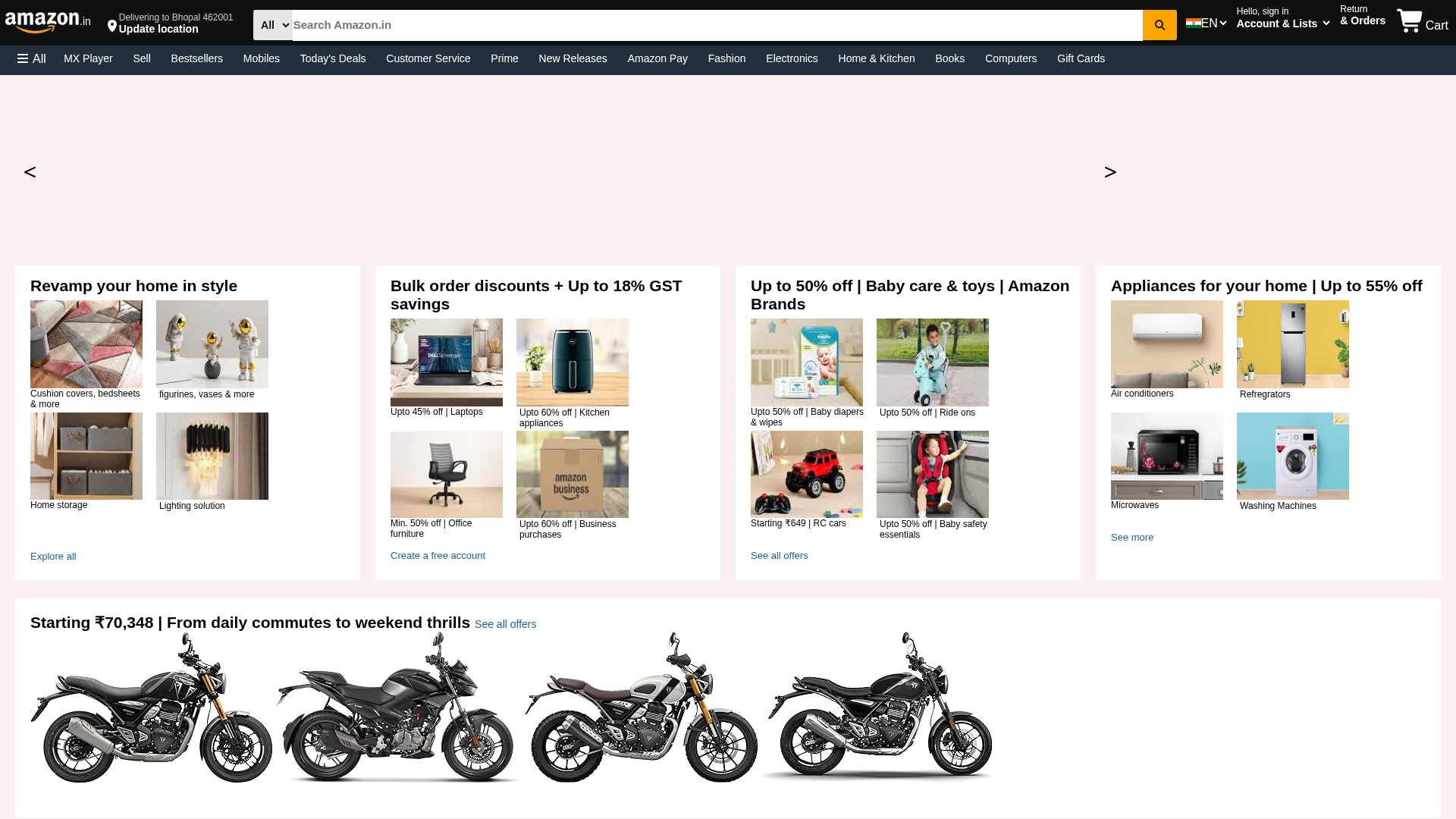
Task: Open third white-tank scrambler motorcycle image
Action: pos(641,708)
